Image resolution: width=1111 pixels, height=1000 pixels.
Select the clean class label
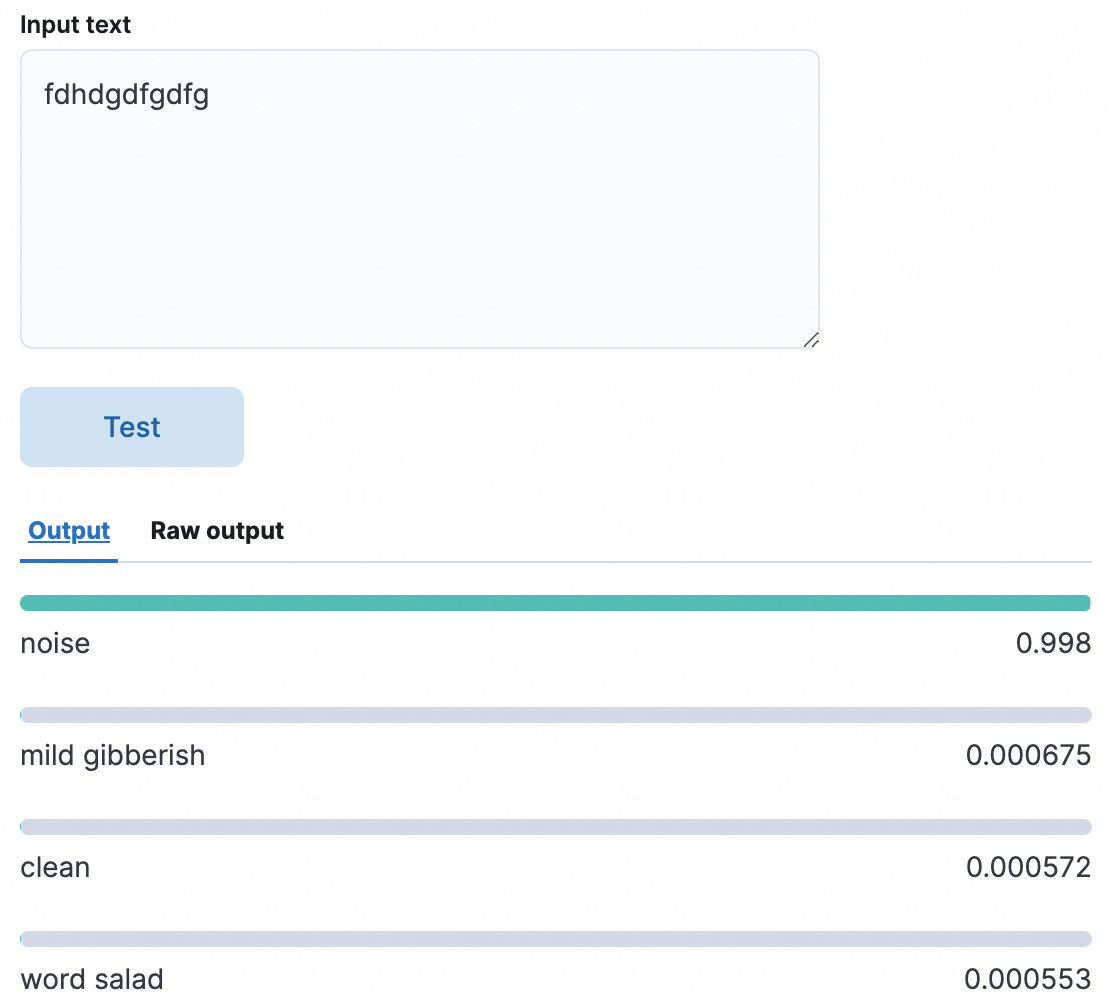pyautogui.click(x=55, y=867)
